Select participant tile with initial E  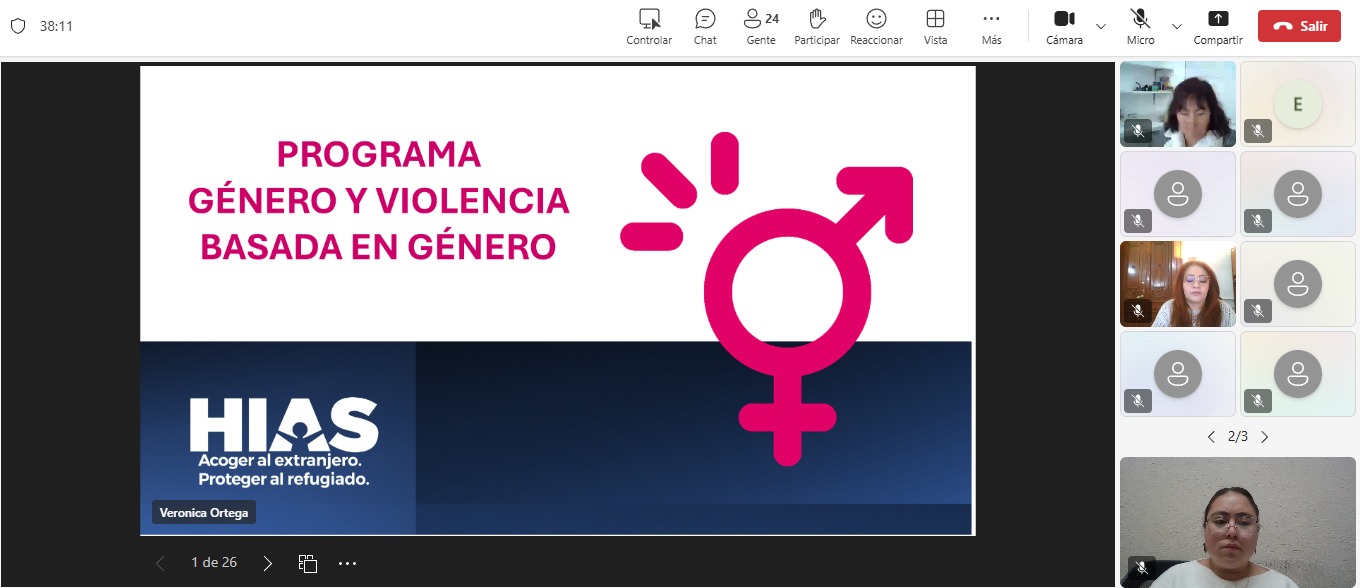(1297, 104)
